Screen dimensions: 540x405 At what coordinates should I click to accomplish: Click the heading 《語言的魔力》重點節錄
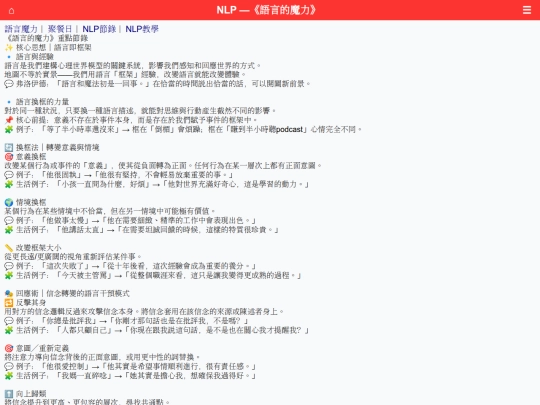(46, 38)
